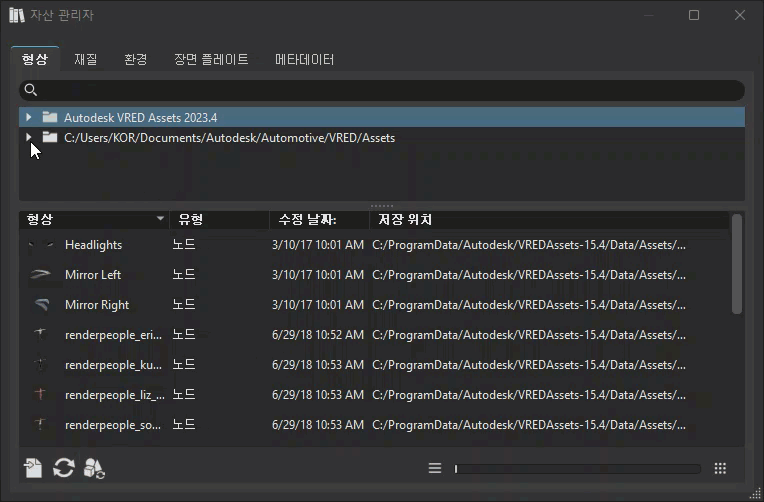Screen dimensions: 764x502
Task: Select the renderpeople_liz_... name text
Action: 115,395
